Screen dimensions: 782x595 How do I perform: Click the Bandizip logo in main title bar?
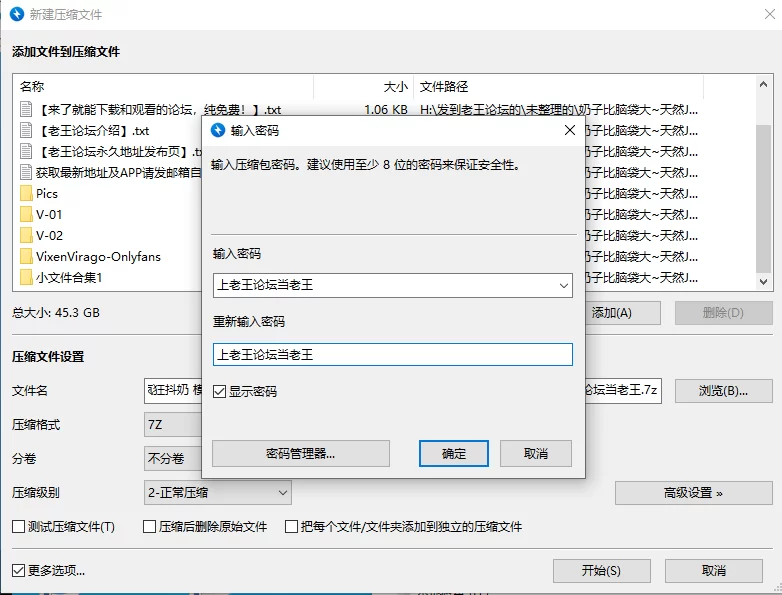tap(17, 14)
